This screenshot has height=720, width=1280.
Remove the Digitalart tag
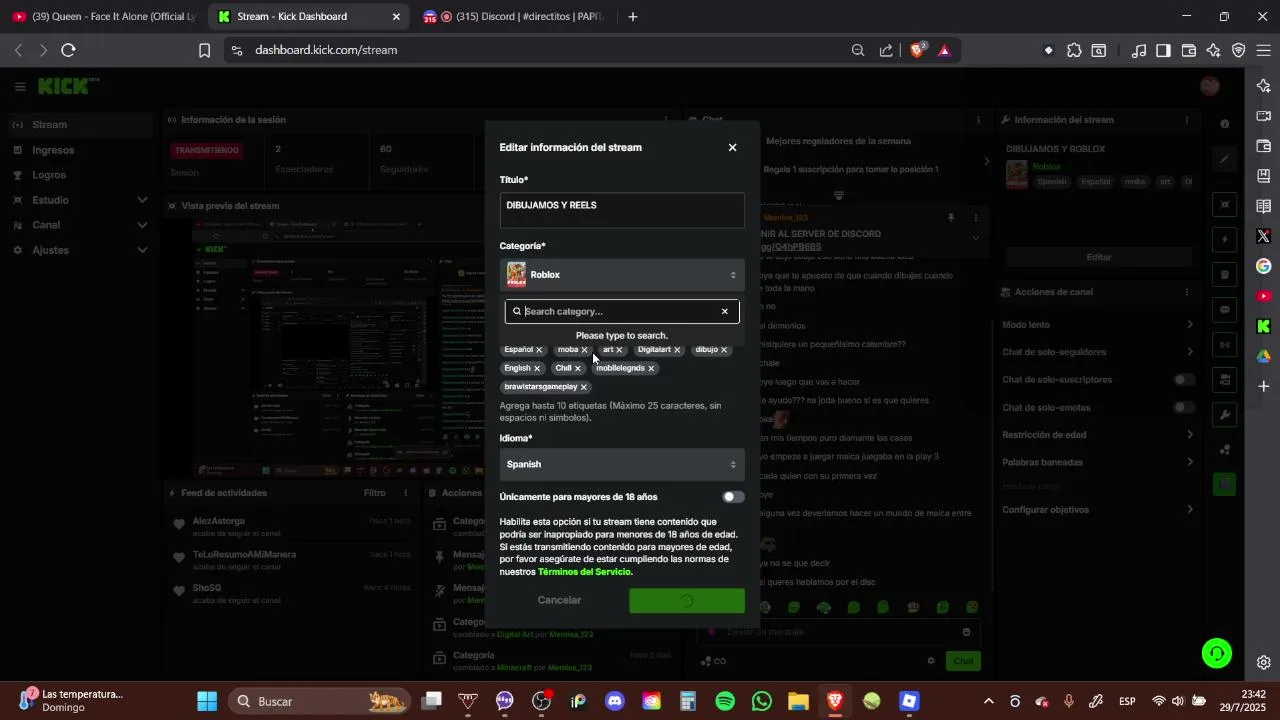677,350
